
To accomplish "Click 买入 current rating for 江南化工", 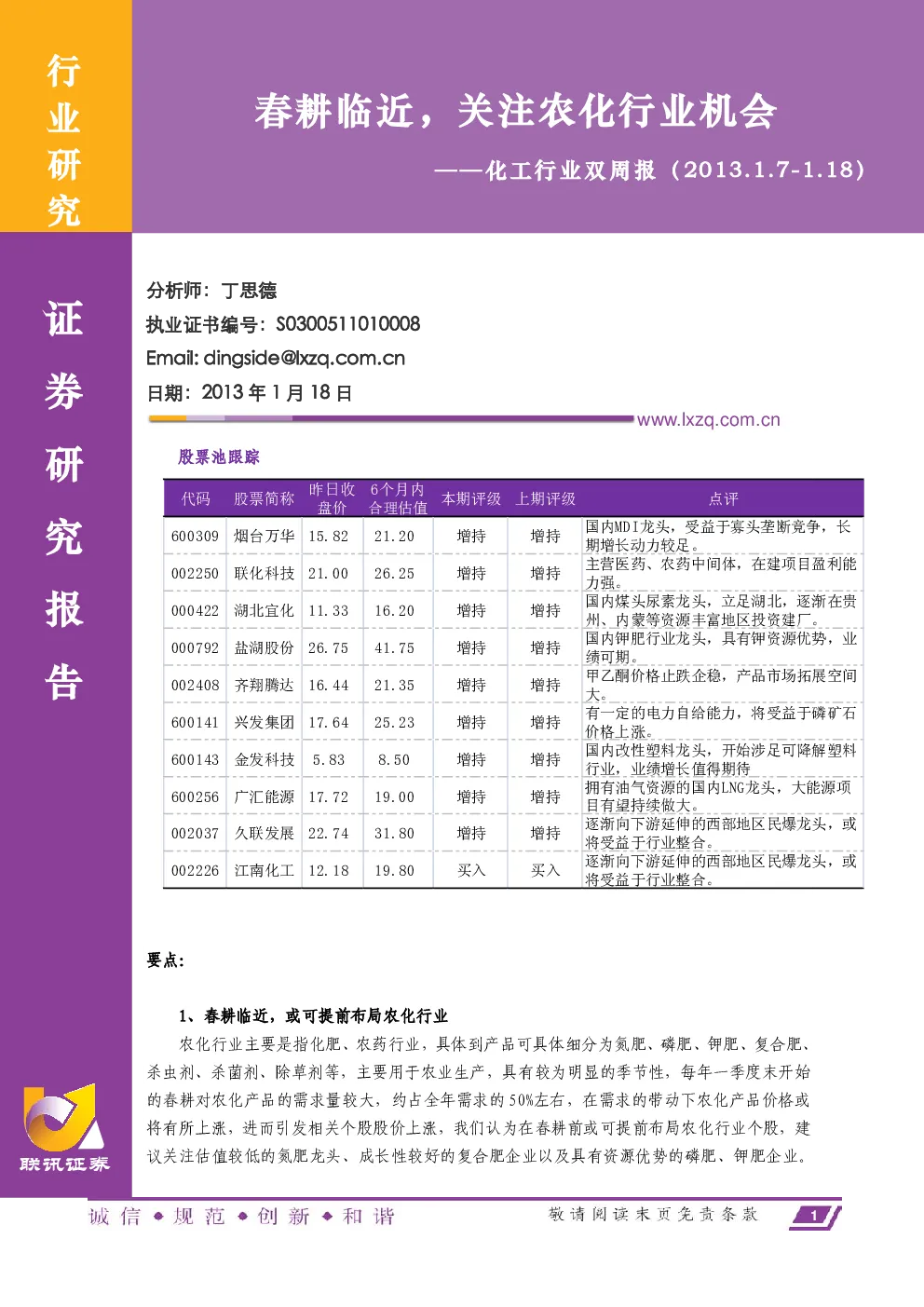I will (x=471, y=870).
